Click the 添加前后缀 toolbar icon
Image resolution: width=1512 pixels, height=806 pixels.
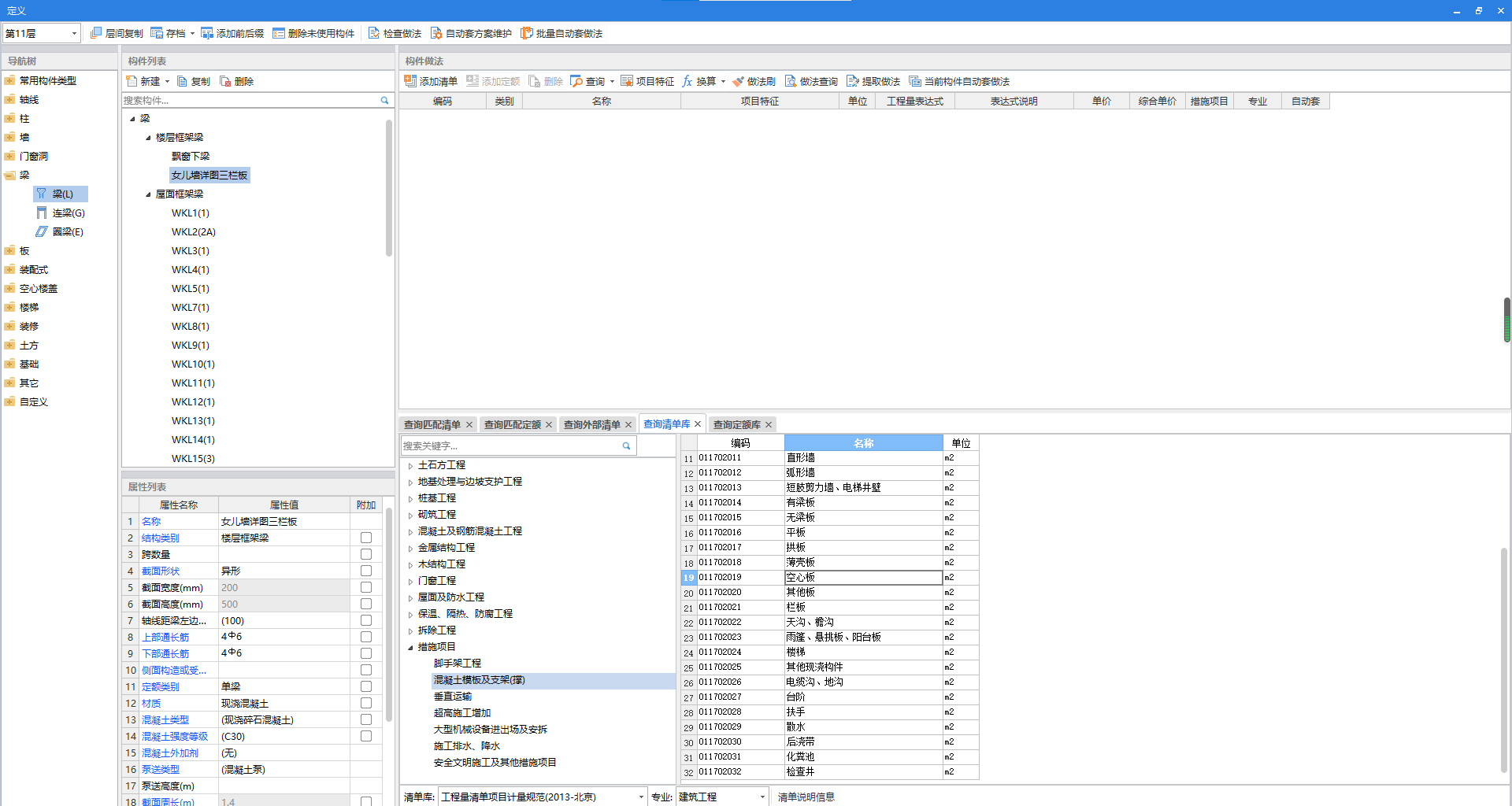207,33
